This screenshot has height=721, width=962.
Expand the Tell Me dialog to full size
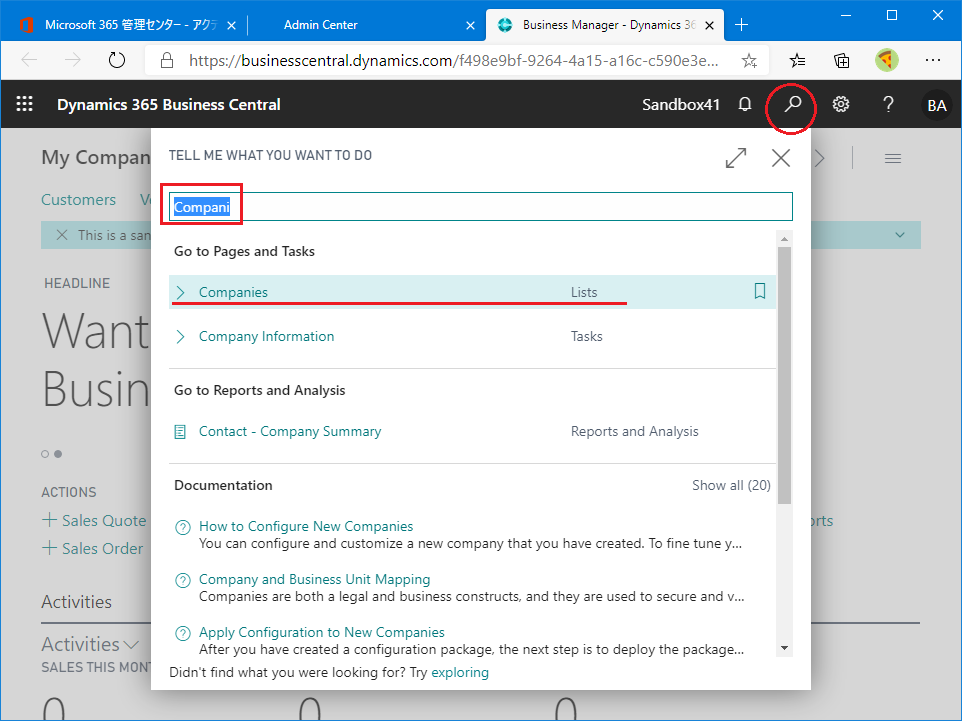[736, 158]
